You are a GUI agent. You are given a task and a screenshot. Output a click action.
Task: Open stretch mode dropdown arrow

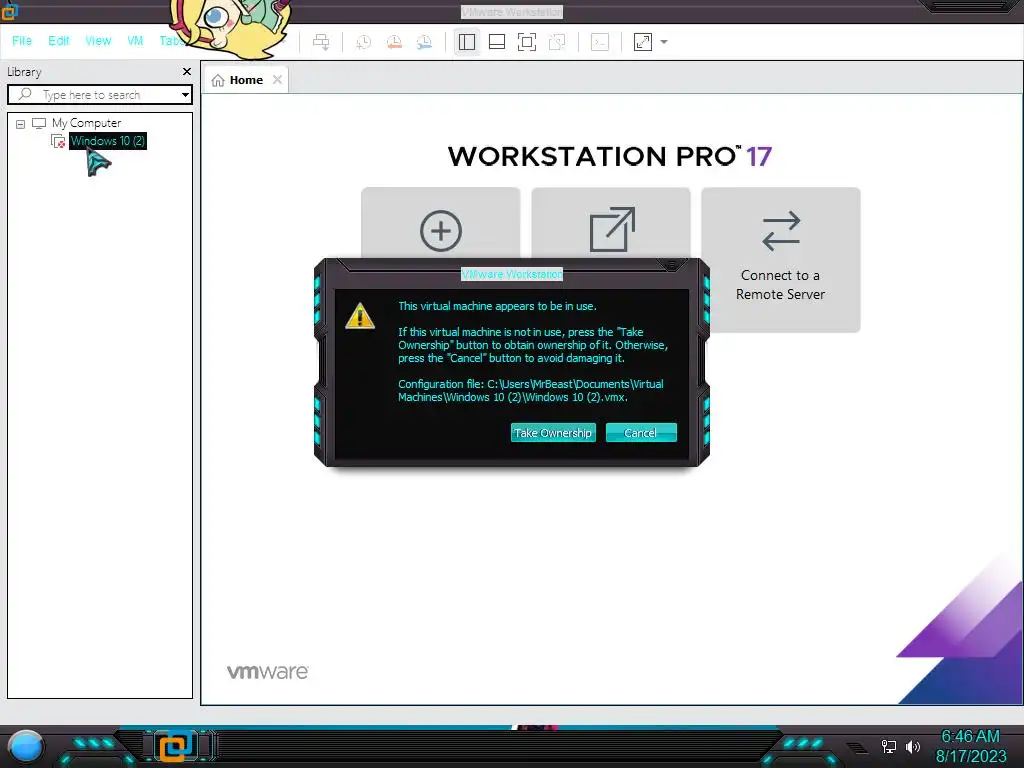coord(664,42)
